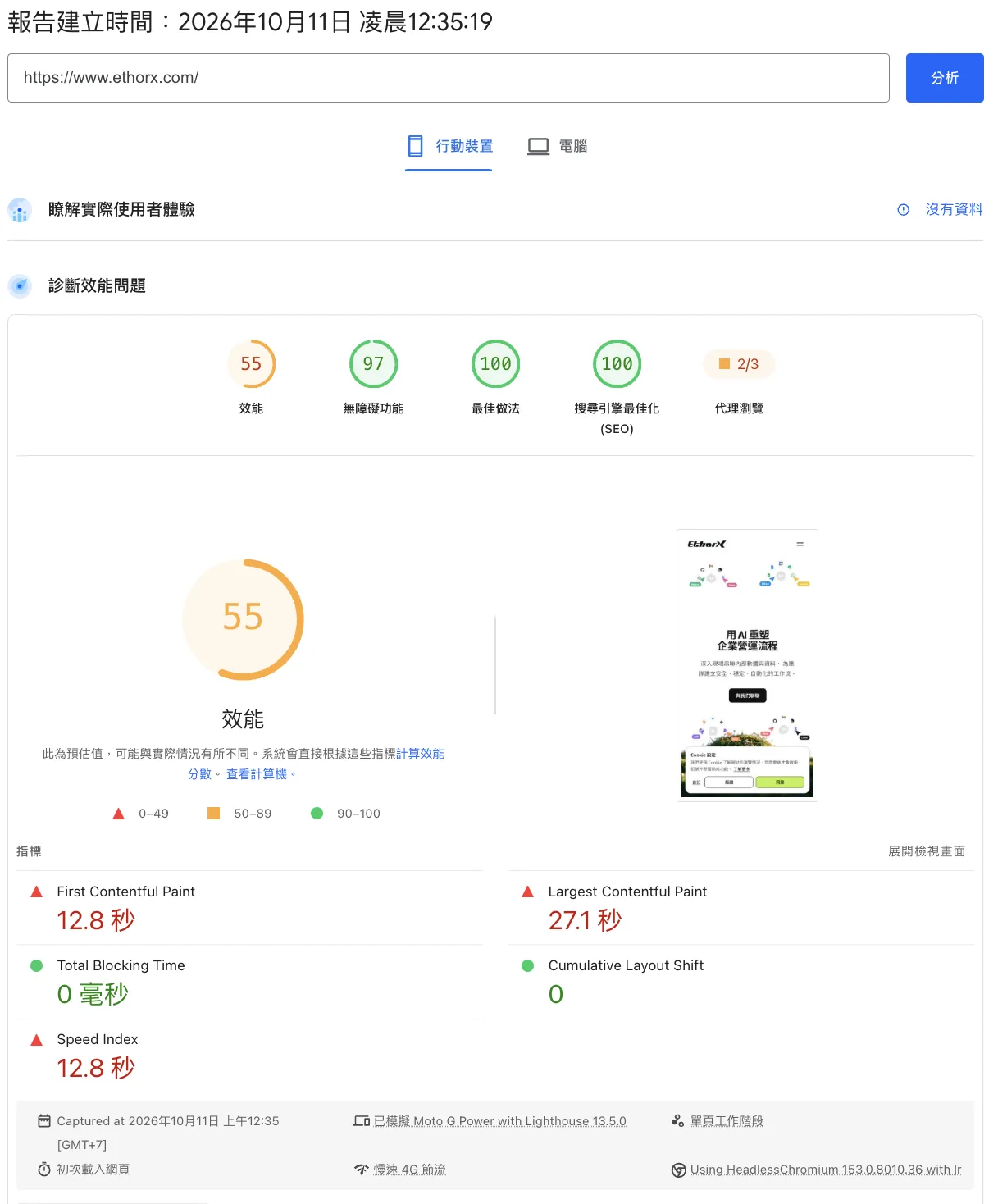Click 展開檢視畫面 expand view toggle
This screenshot has width=998, height=1204.
coord(927,851)
